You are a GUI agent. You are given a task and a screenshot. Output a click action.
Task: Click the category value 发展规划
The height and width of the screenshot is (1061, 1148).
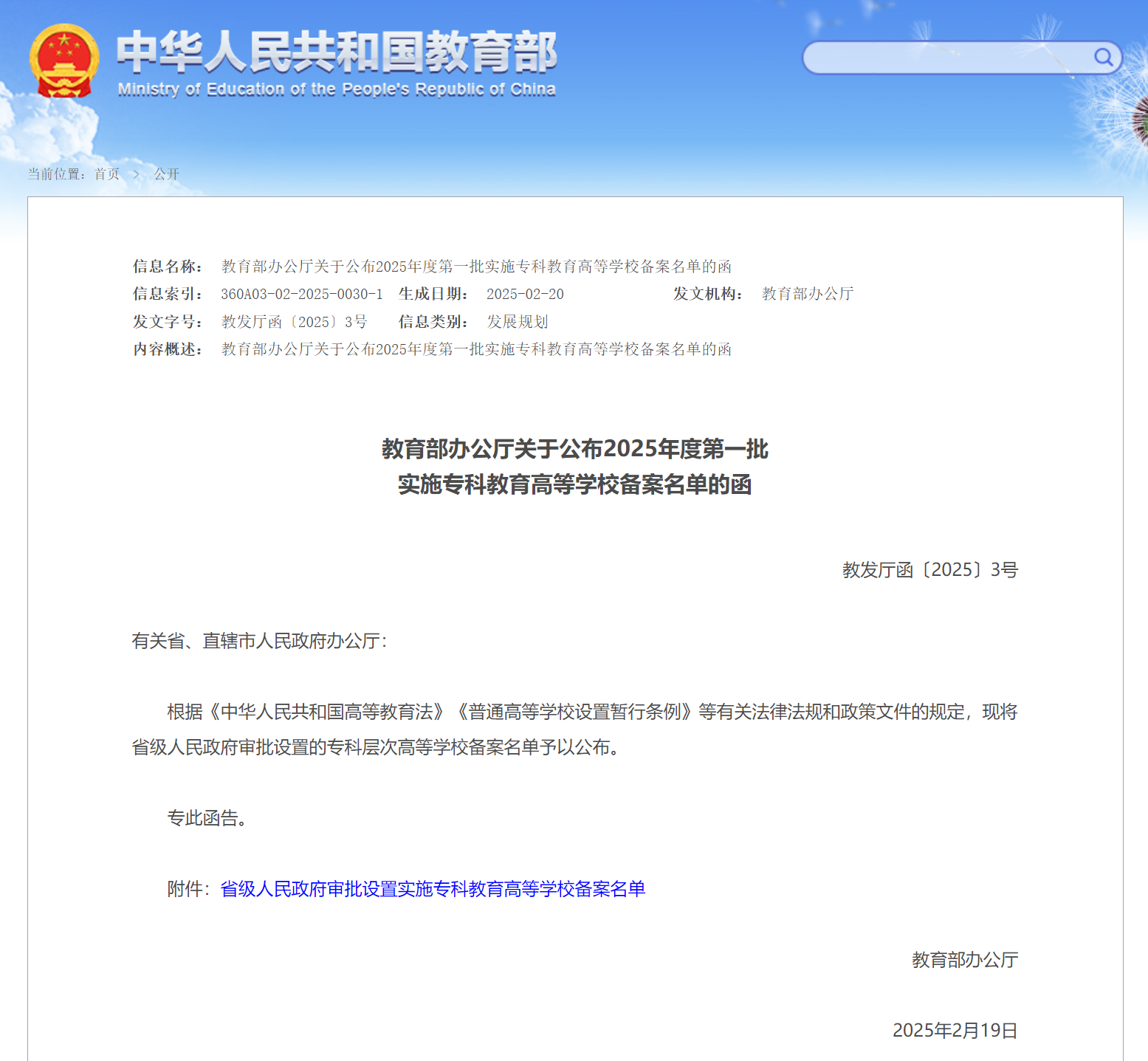(518, 322)
